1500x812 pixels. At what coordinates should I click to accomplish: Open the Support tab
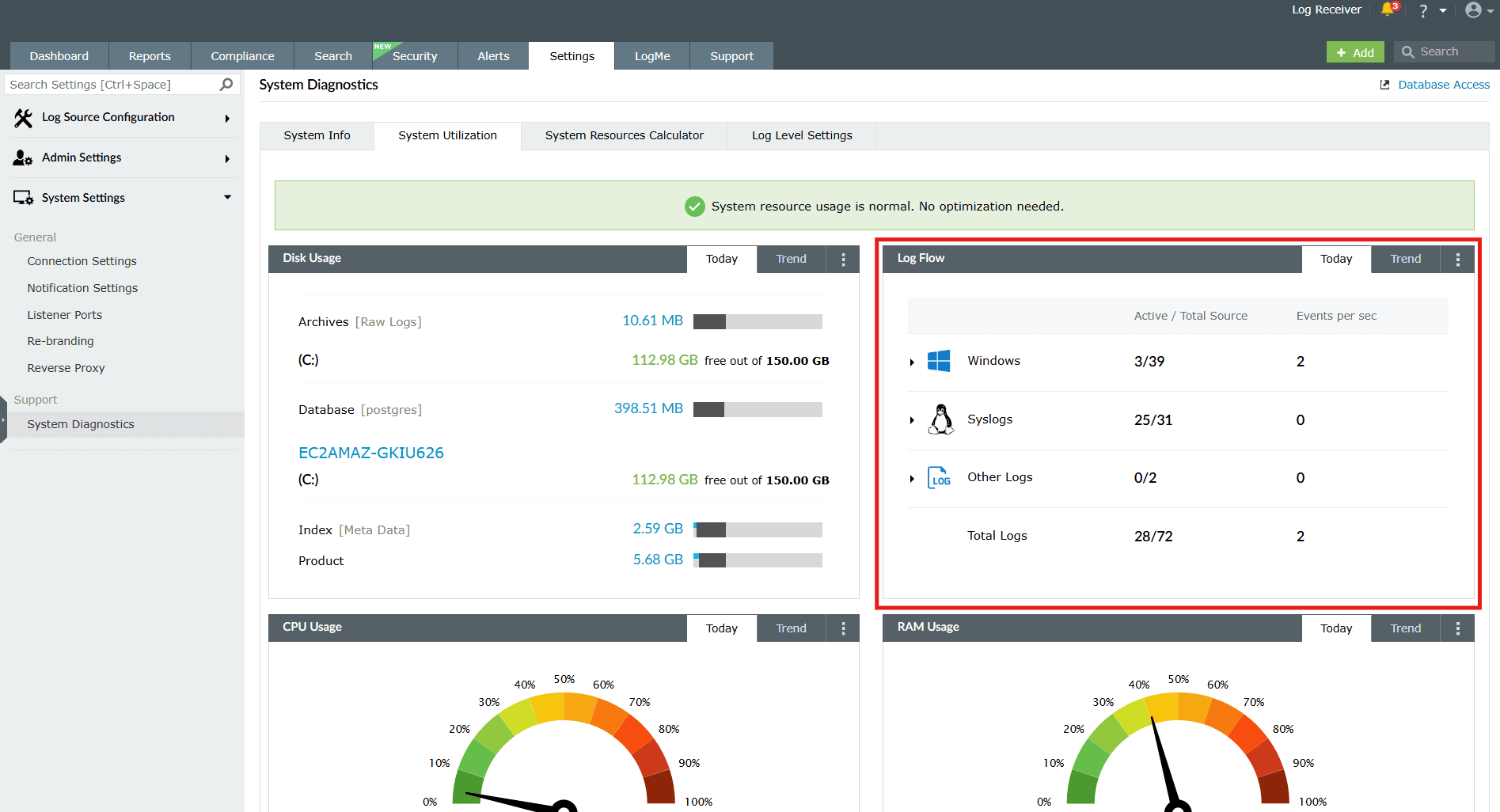731,56
